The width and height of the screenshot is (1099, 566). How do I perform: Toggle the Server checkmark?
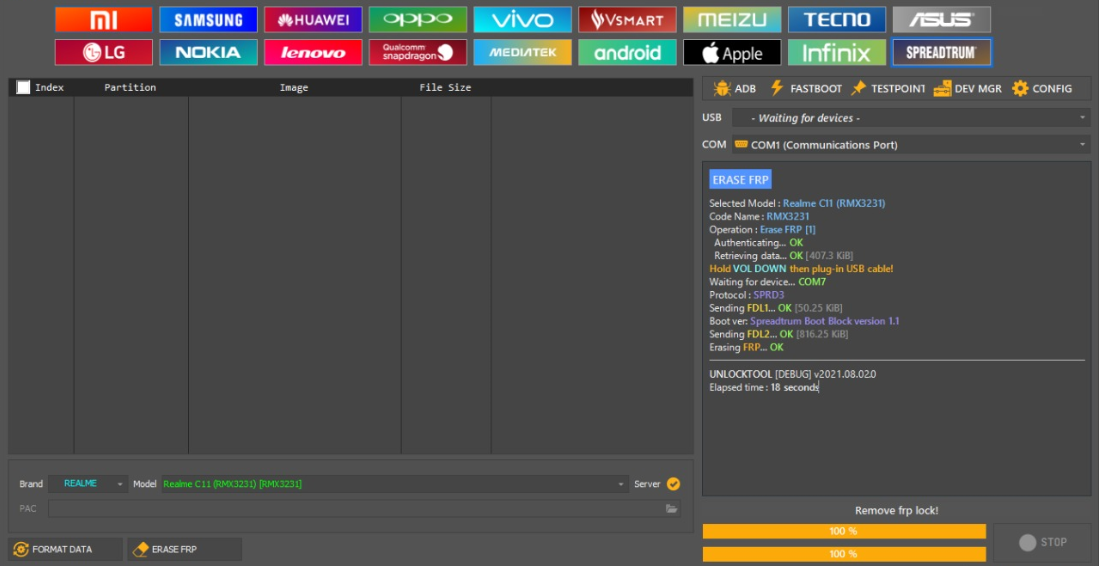[x=673, y=484]
